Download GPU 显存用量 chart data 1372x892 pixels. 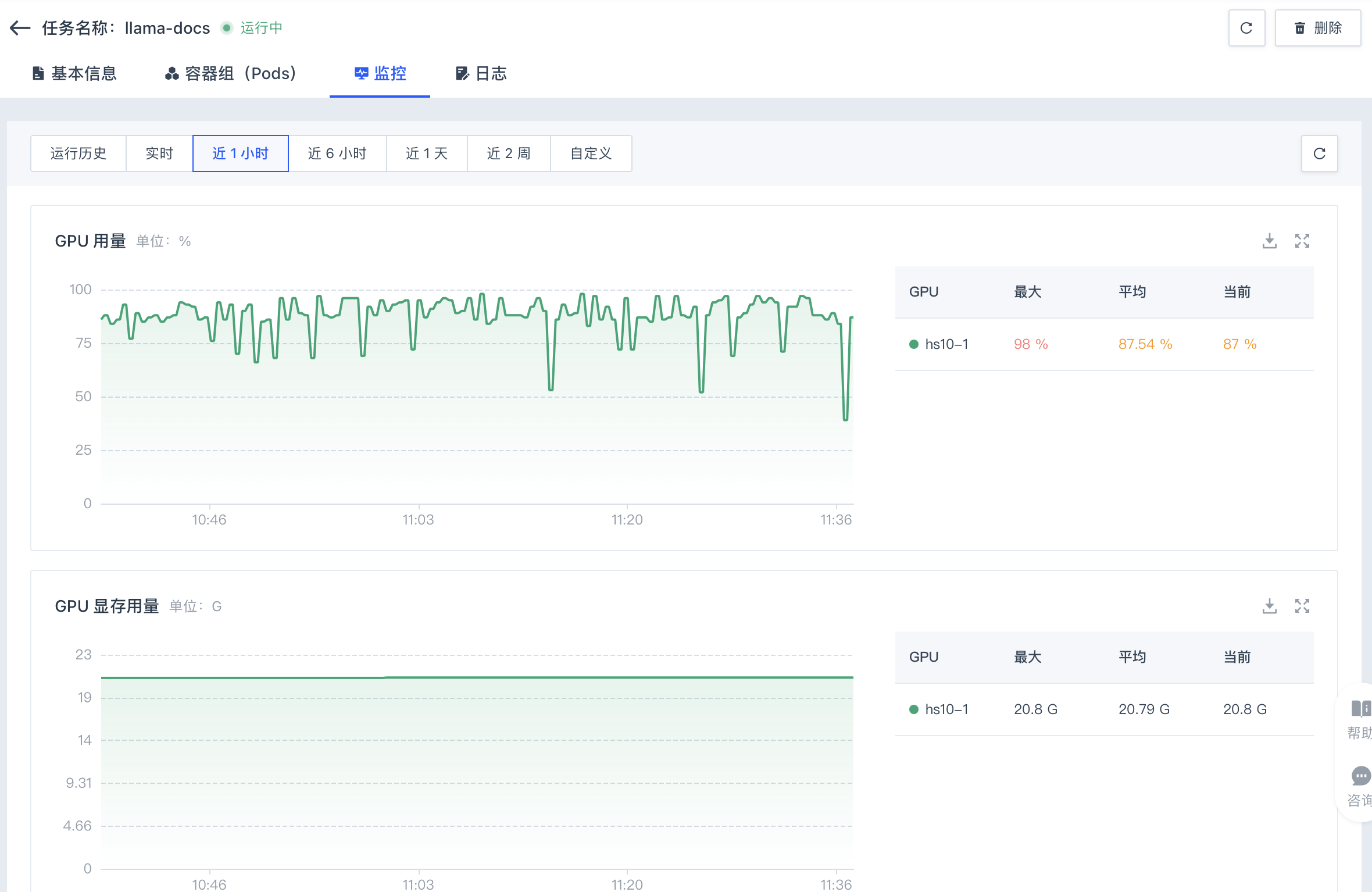point(1270,606)
